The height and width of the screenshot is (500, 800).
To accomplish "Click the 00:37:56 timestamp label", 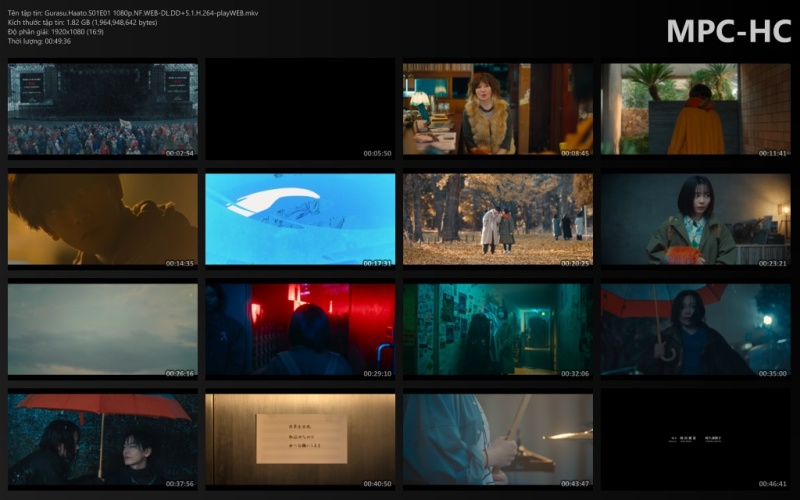I will tap(180, 484).
